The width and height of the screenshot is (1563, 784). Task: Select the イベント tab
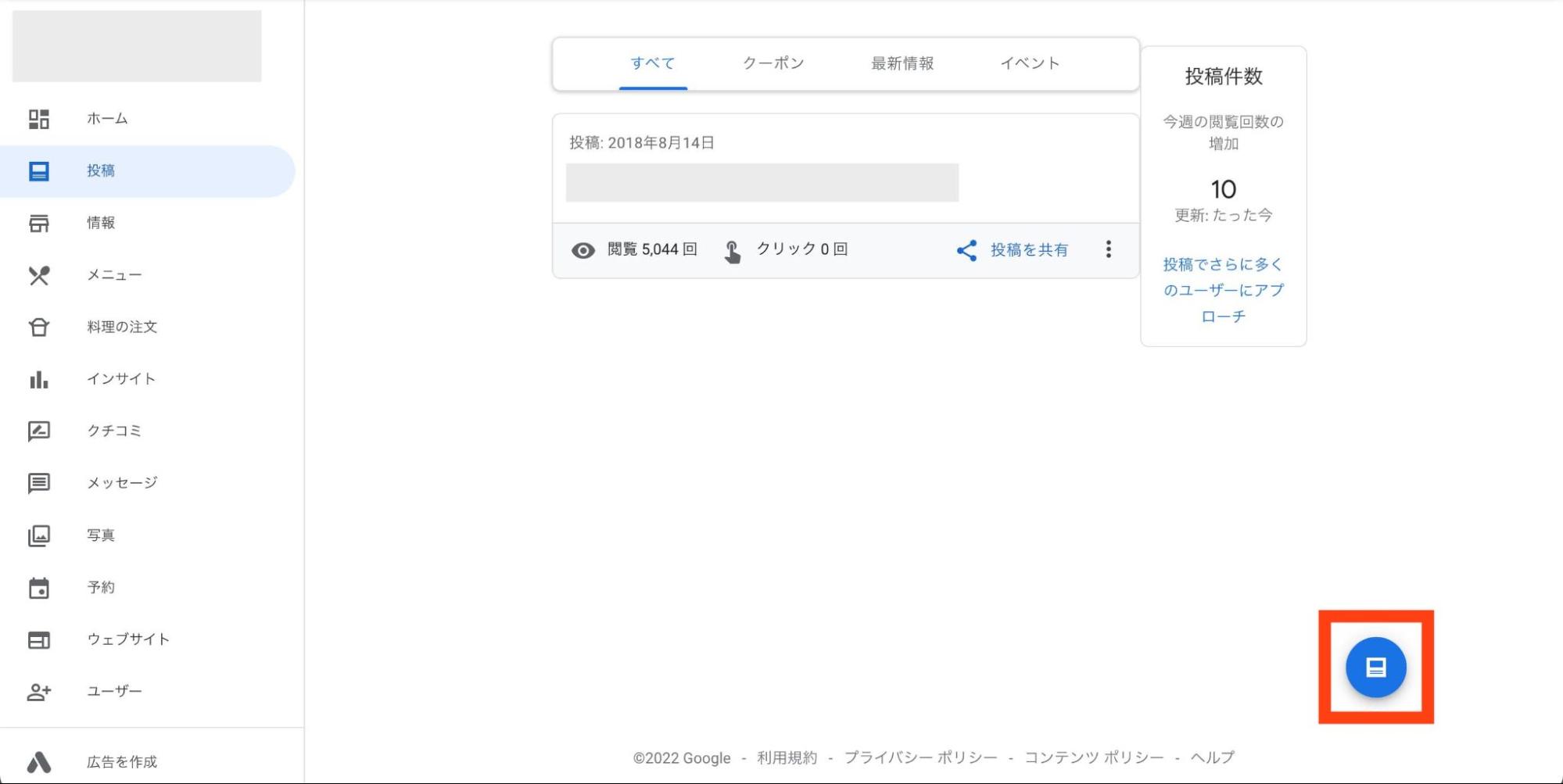pos(1030,63)
